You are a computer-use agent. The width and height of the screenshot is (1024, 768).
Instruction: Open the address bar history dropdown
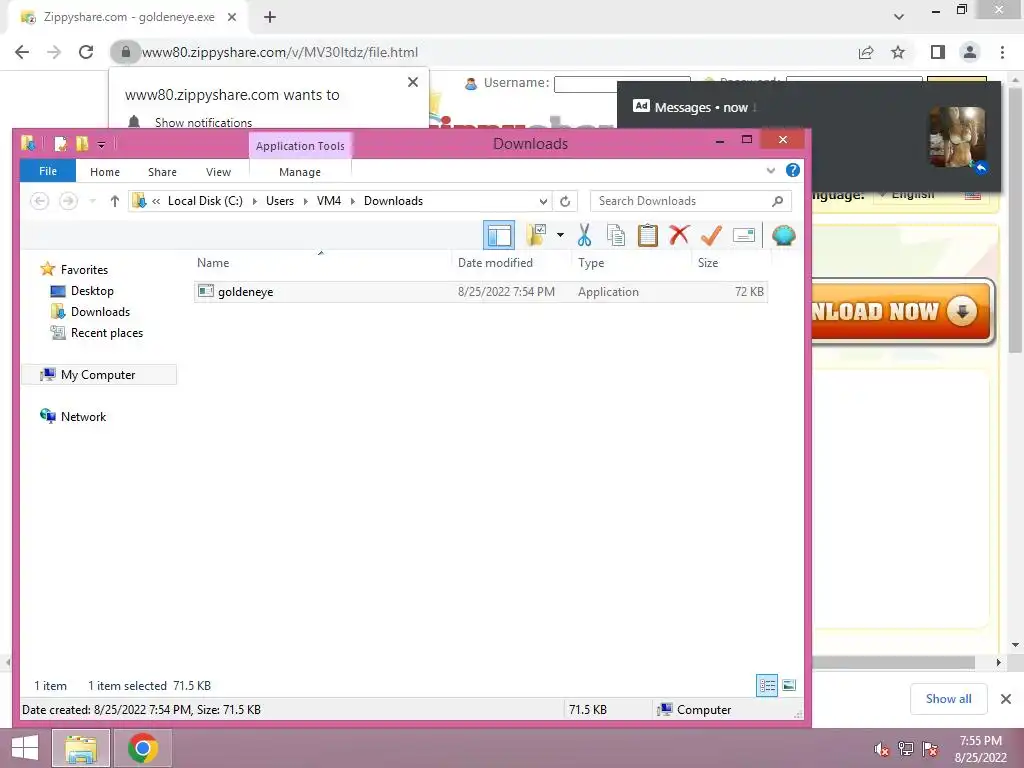click(543, 201)
